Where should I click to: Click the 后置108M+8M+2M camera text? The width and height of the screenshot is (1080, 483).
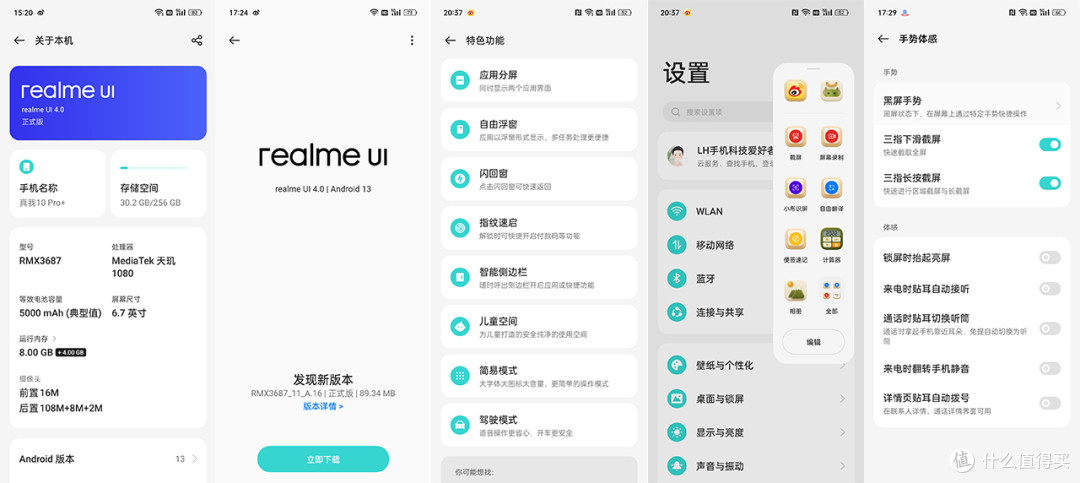(x=61, y=408)
